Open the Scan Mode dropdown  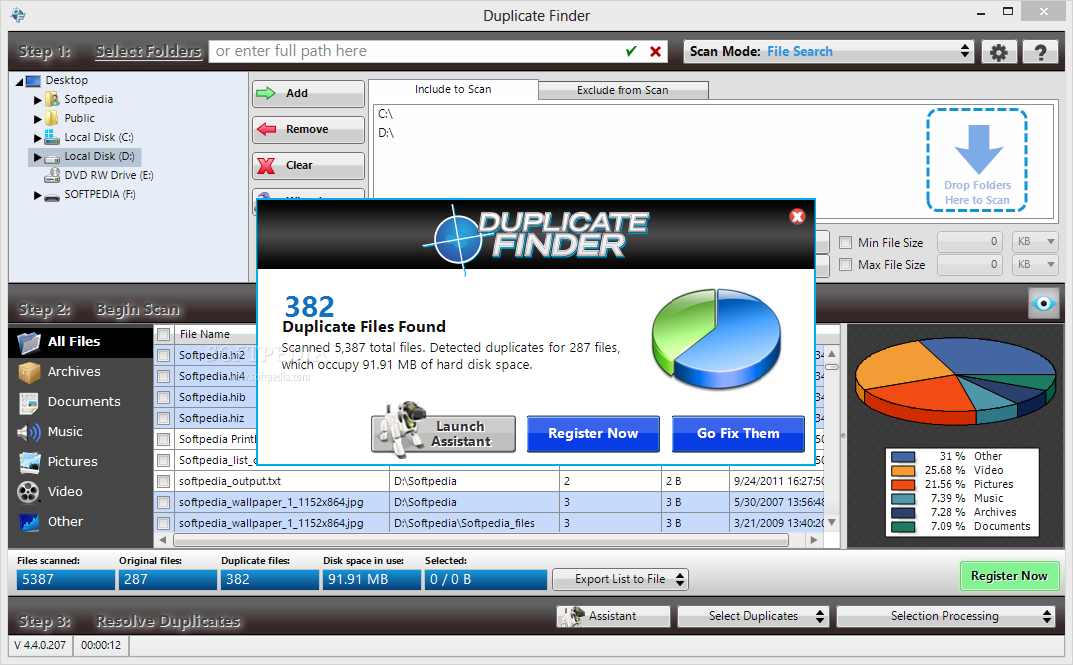click(828, 51)
